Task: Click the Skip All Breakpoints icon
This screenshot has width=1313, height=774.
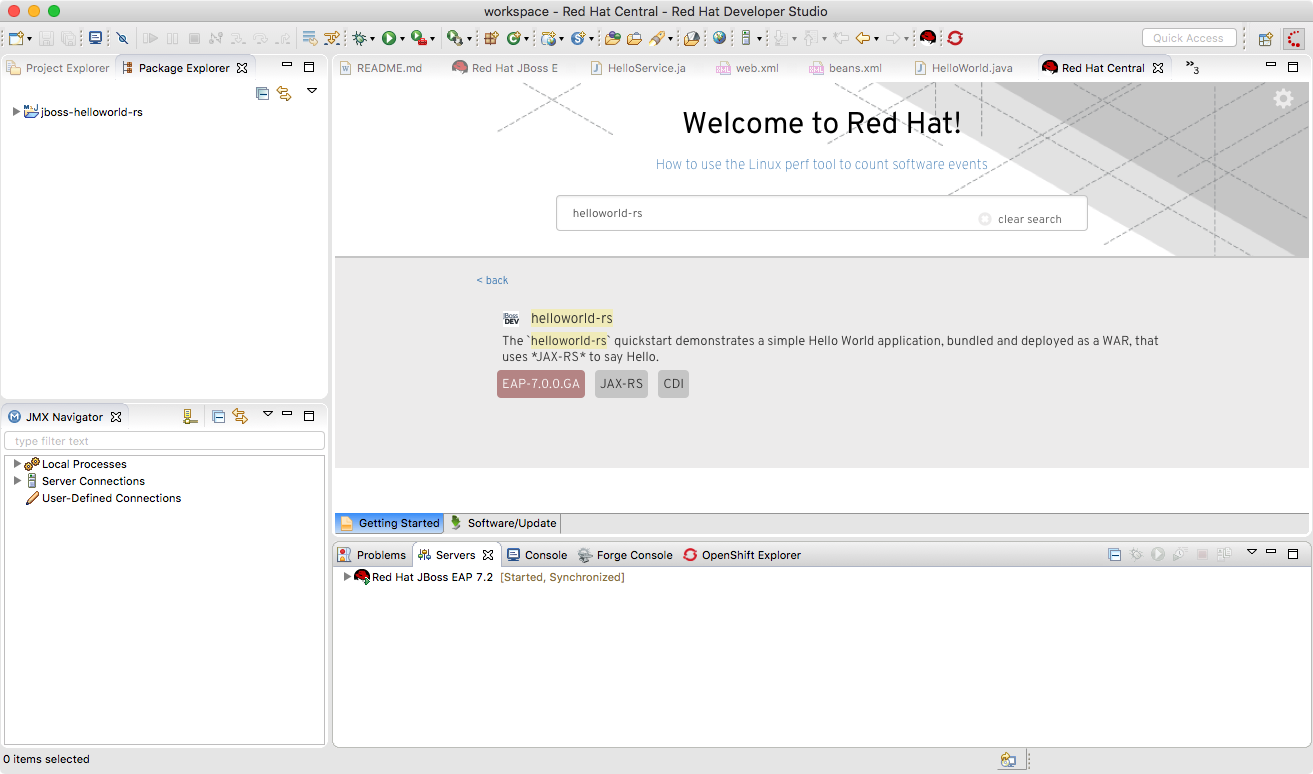Action: point(122,38)
